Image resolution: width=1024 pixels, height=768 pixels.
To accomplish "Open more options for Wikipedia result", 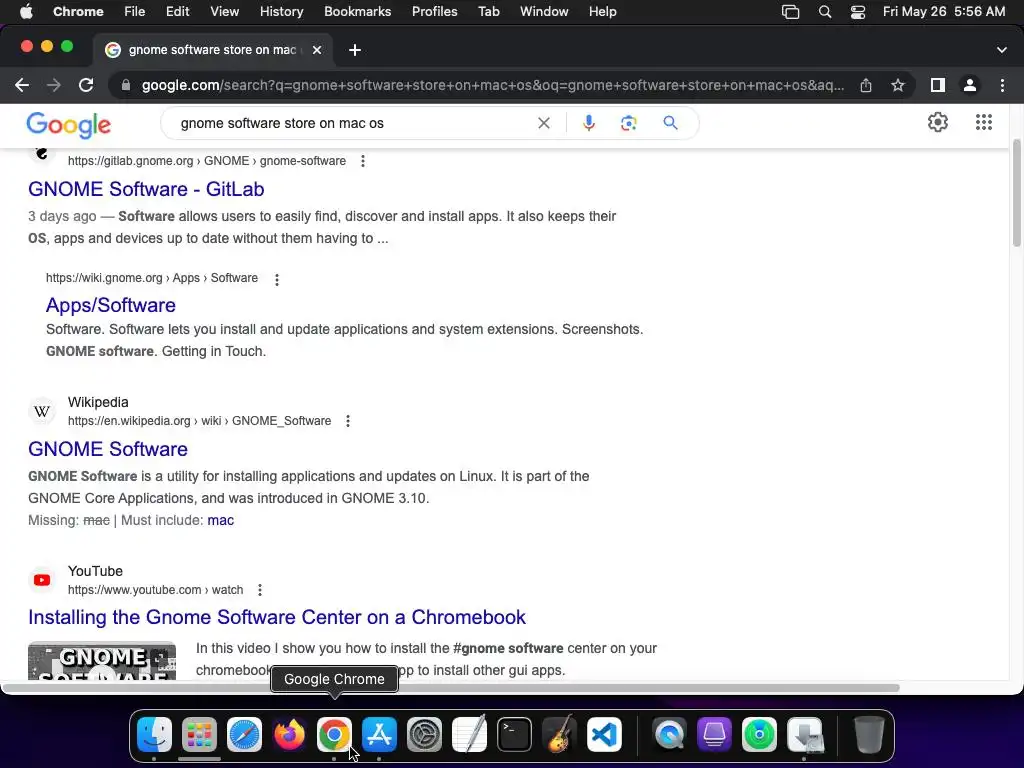I will point(348,421).
